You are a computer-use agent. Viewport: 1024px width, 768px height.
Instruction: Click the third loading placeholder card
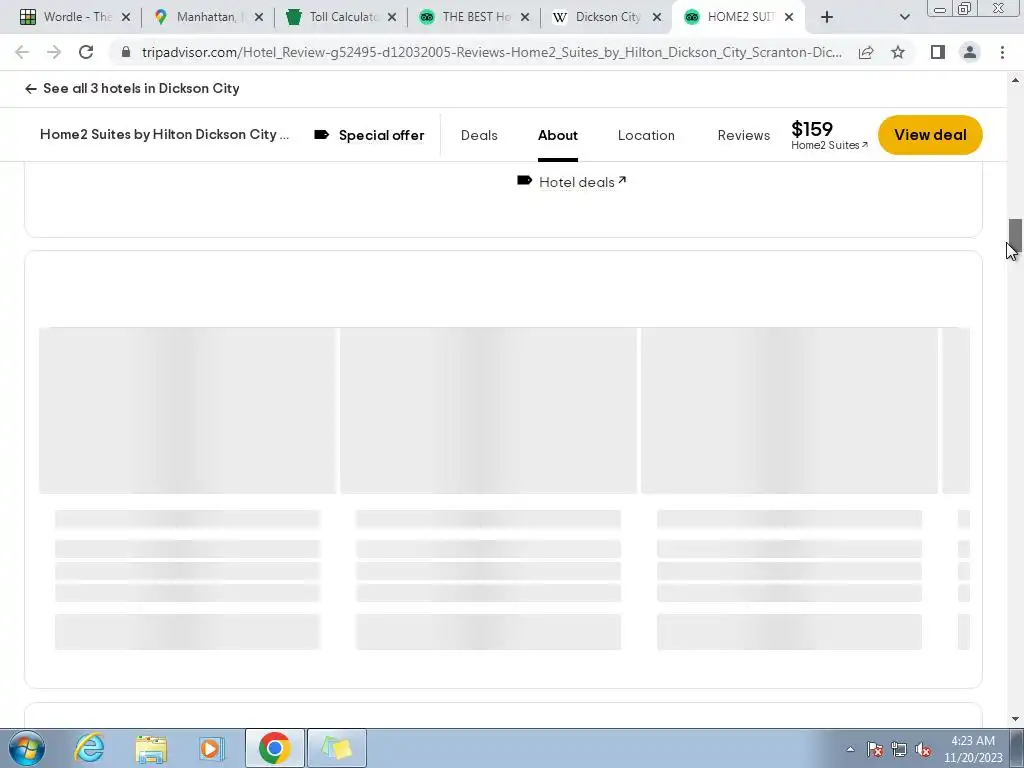click(790, 488)
